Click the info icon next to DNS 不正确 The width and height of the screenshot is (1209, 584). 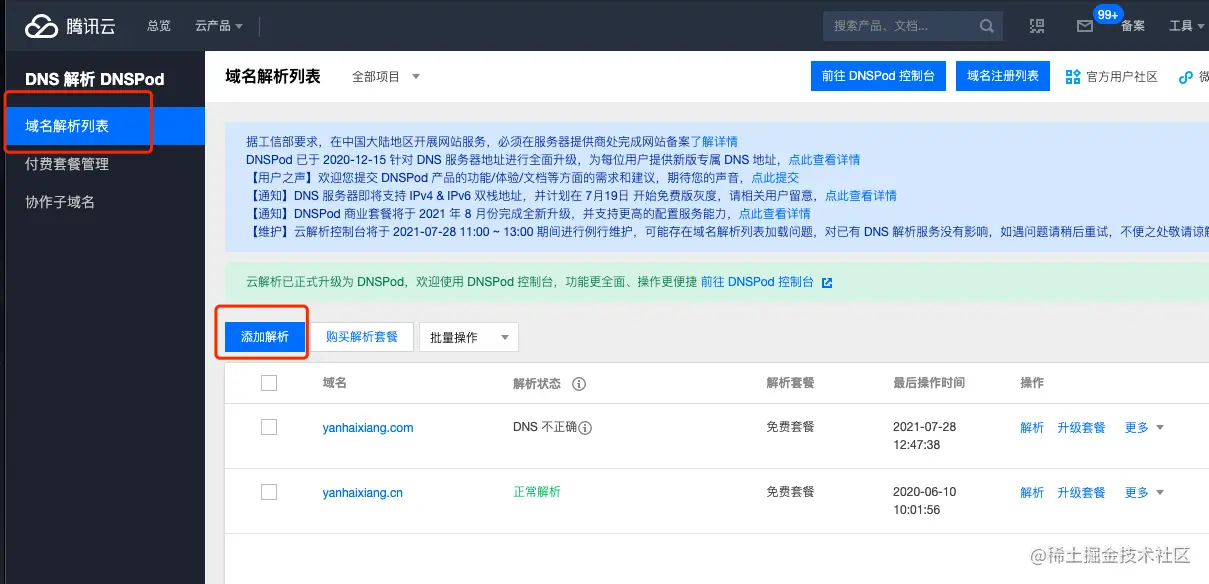[x=586, y=428]
